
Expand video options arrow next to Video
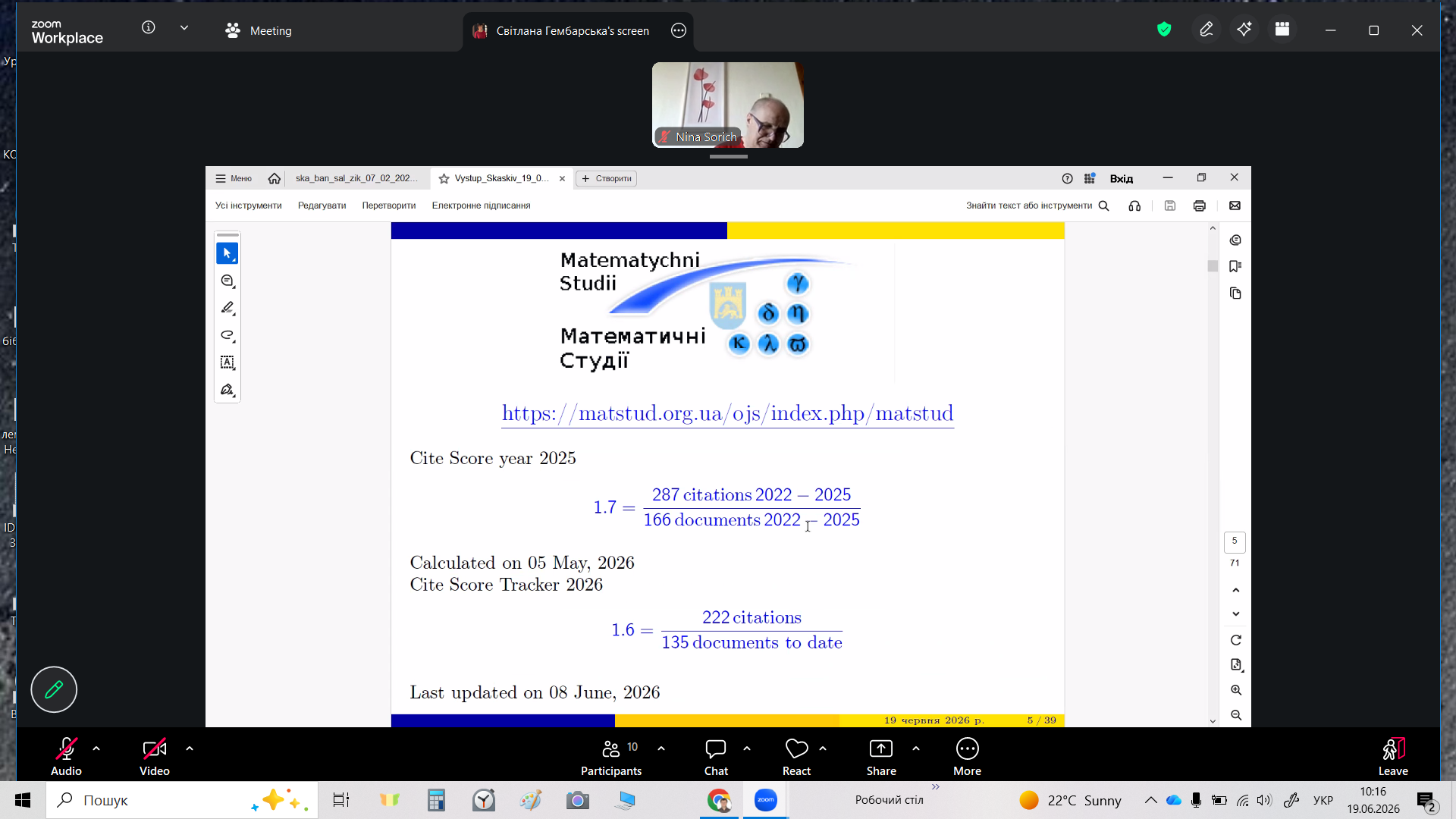190,748
